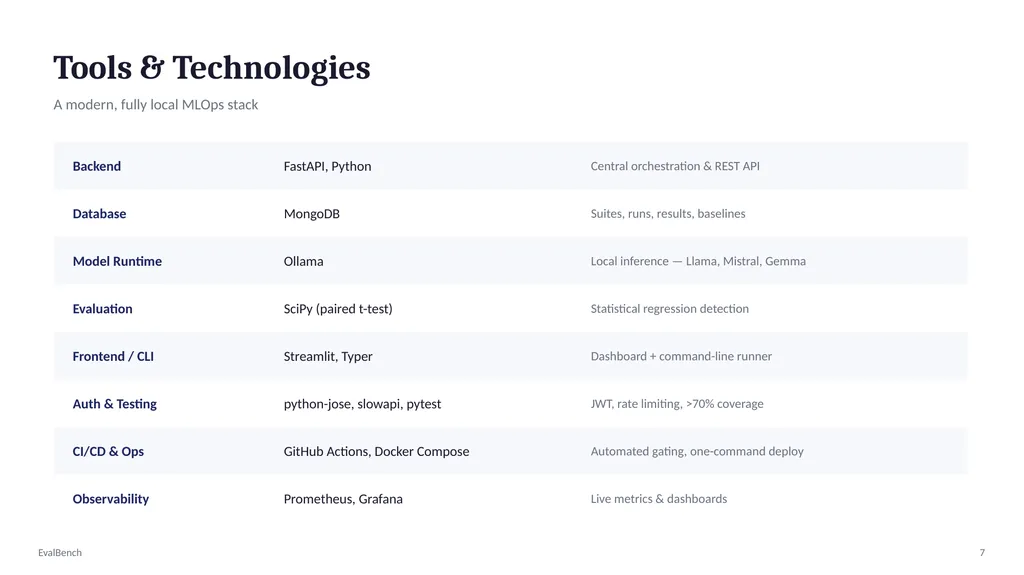Select GitHub Actions, Docker Compose cell

tap(376, 452)
